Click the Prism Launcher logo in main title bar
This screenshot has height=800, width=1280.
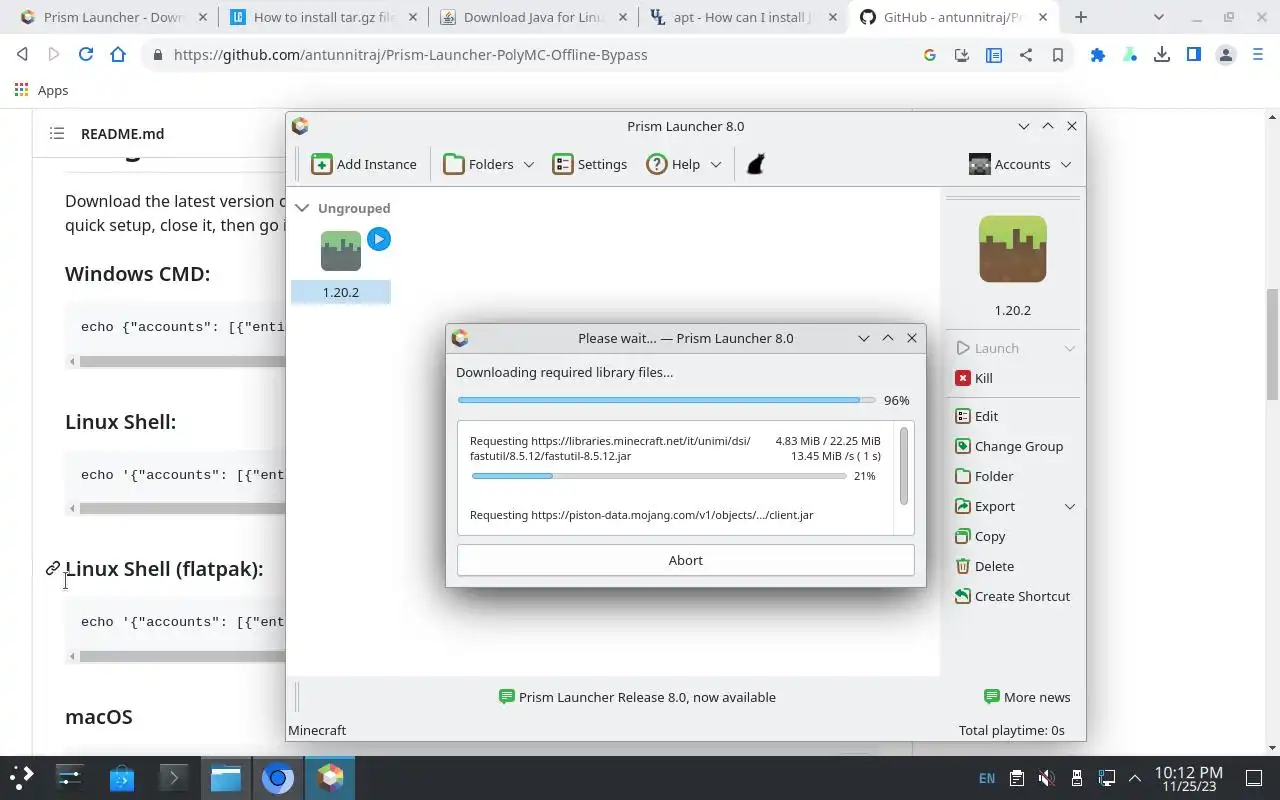click(x=300, y=126)
